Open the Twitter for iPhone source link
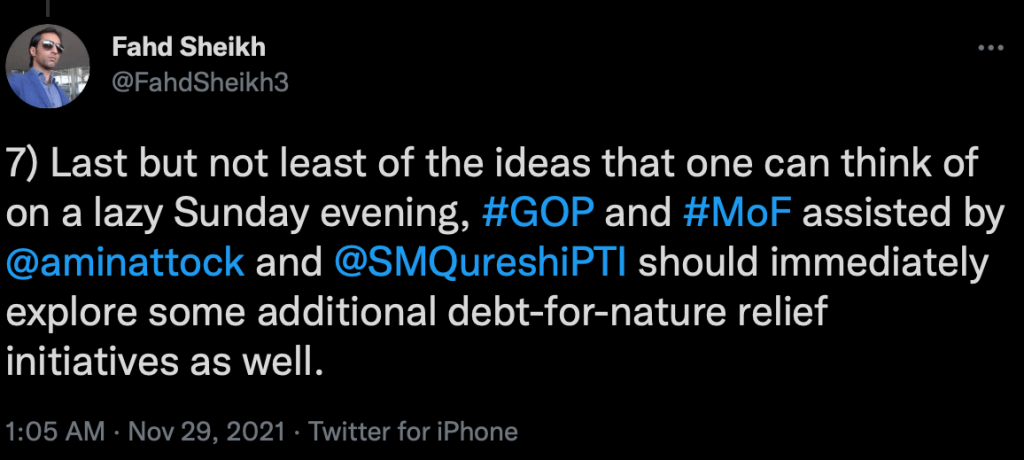Screen dimensions: 1024x460 tap(413, 432)
